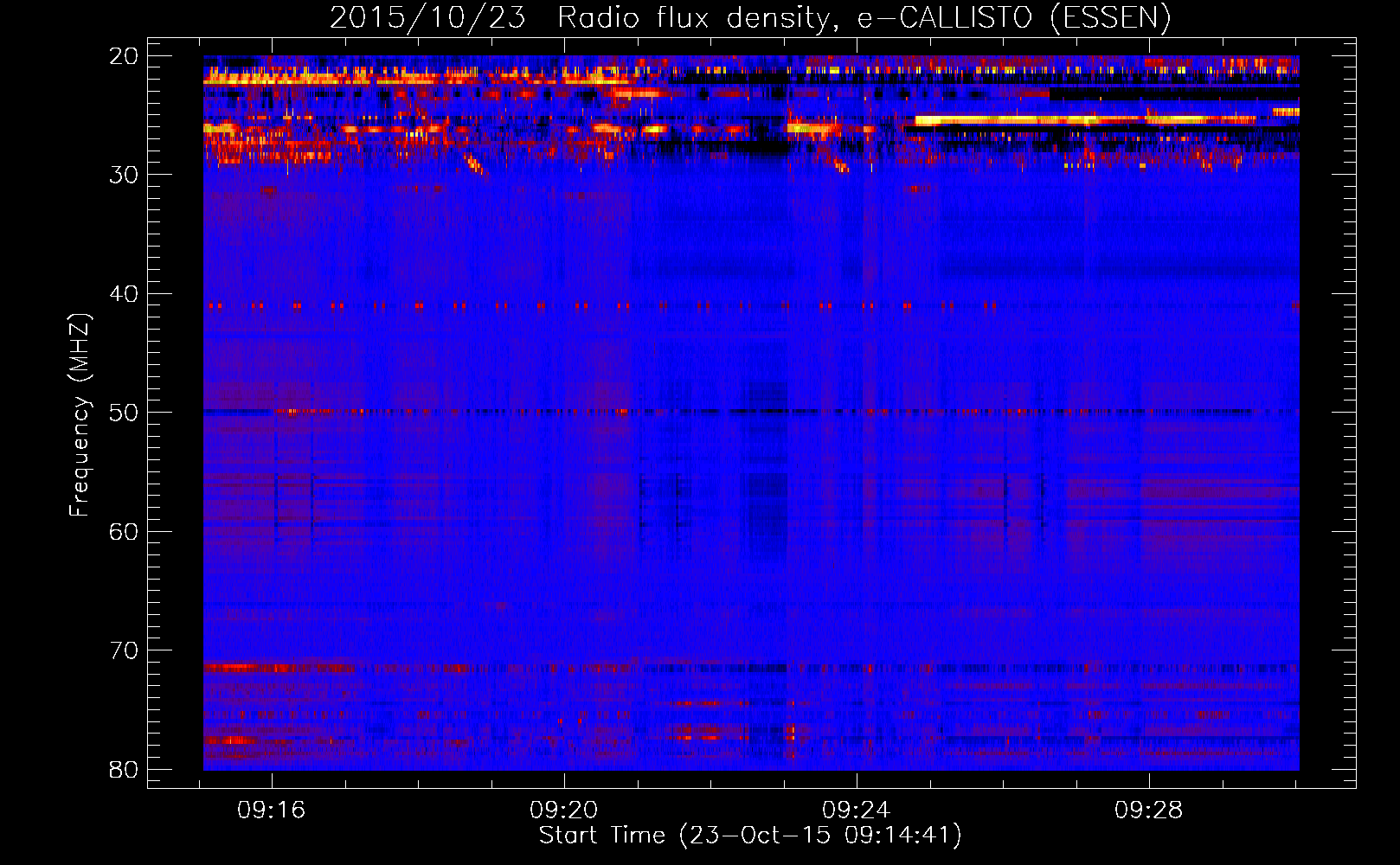Click the '09:24' time tick label
The height and width of the screenshot is (865, 1400).
pyautogui.click(x=857, y=811)
